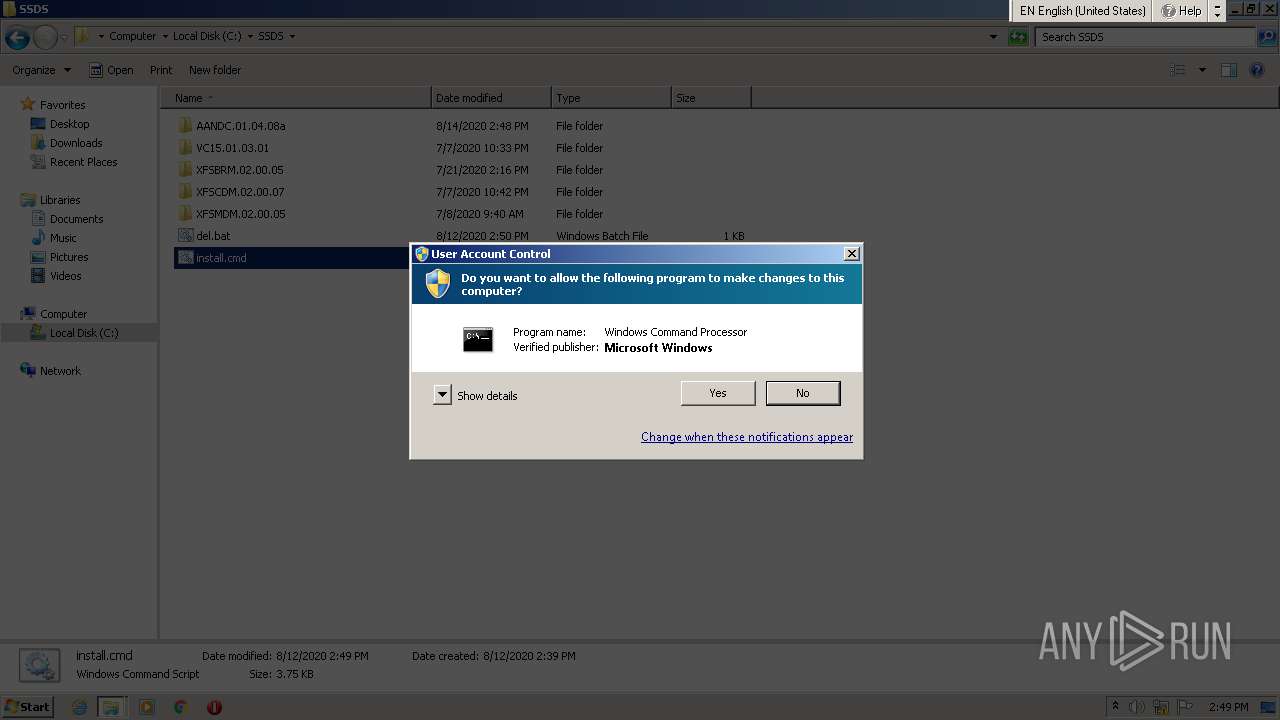Create a New folder from the toolbar
The width and height of the screenshot is (1280, 720).
pyautogui.click(x=215, y=70)
